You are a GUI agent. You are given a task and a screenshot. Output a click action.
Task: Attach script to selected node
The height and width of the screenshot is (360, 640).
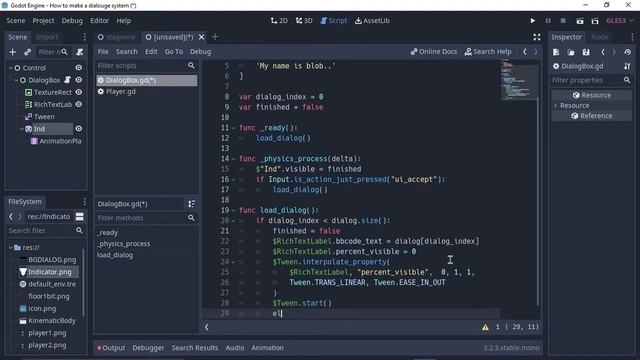coord(80,52)
